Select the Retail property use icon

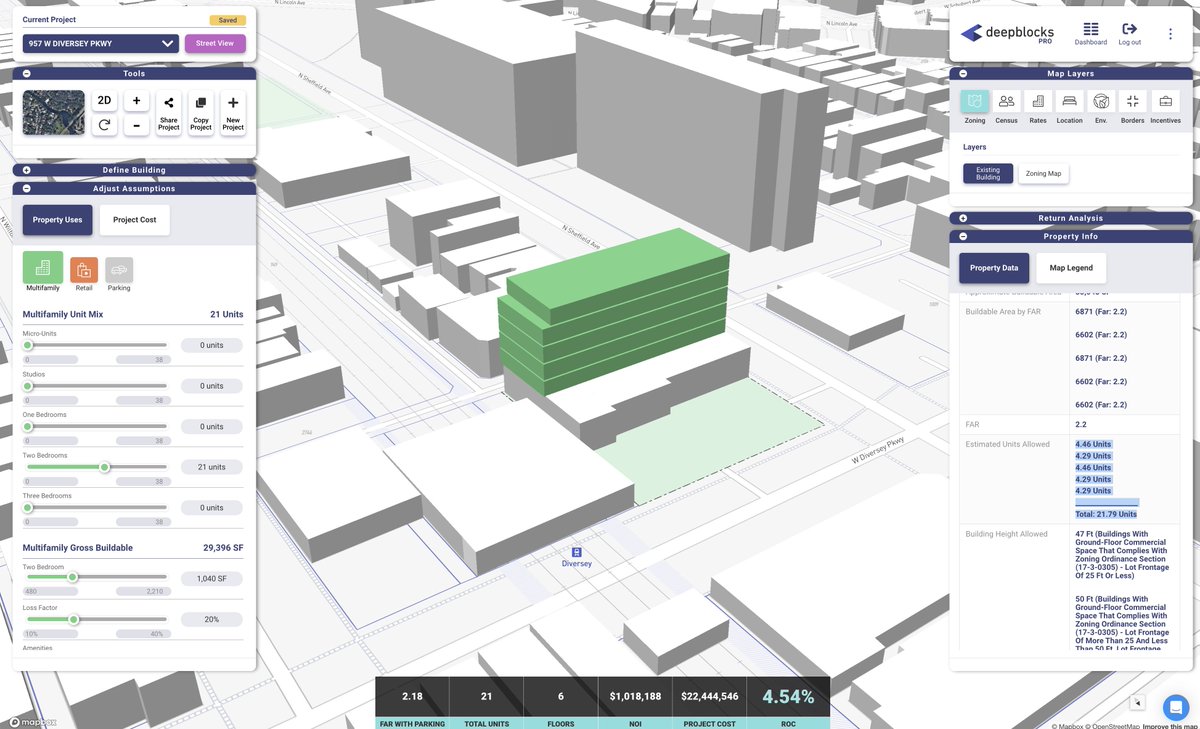(x=84, y=270)
